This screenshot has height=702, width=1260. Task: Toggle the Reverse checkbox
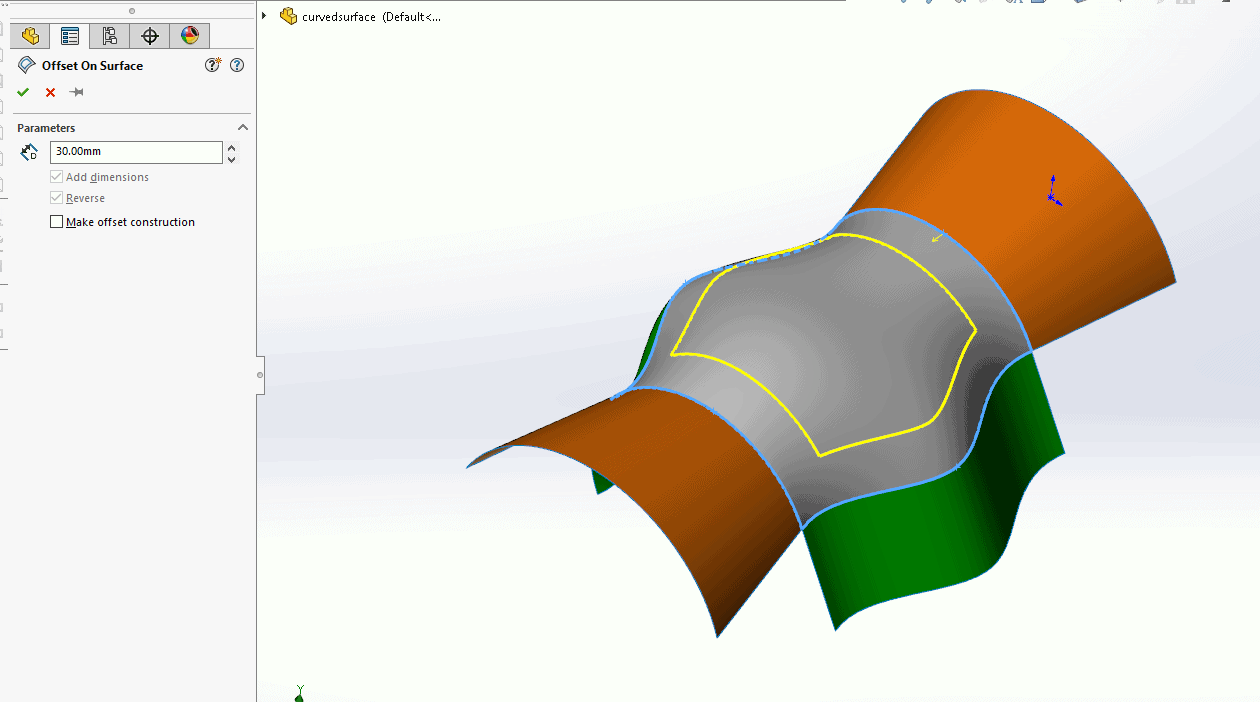(56, 198)
